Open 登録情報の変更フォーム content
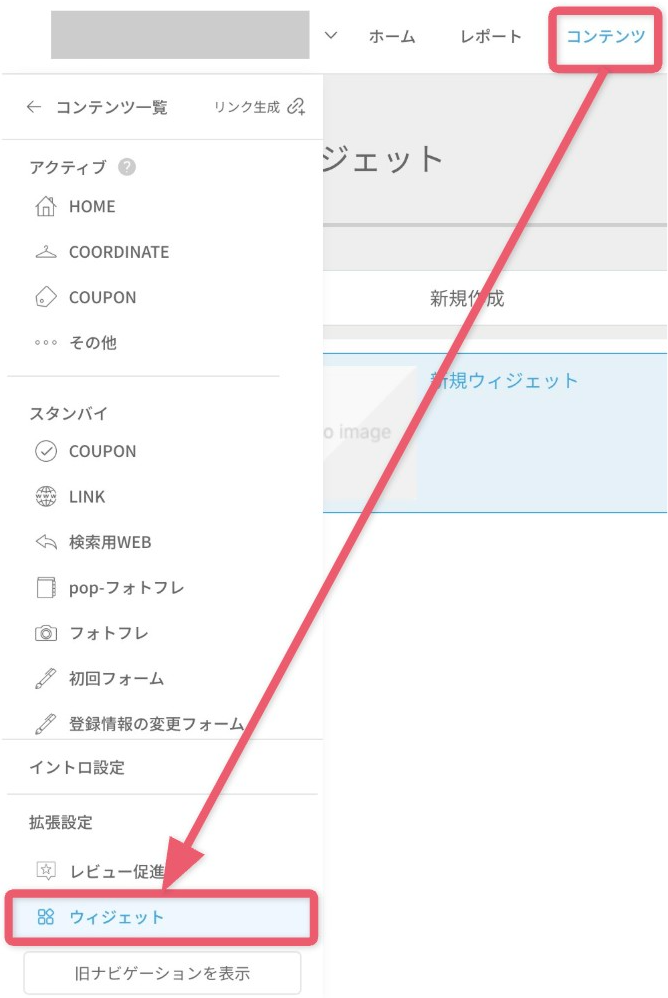 coord(157,724)
